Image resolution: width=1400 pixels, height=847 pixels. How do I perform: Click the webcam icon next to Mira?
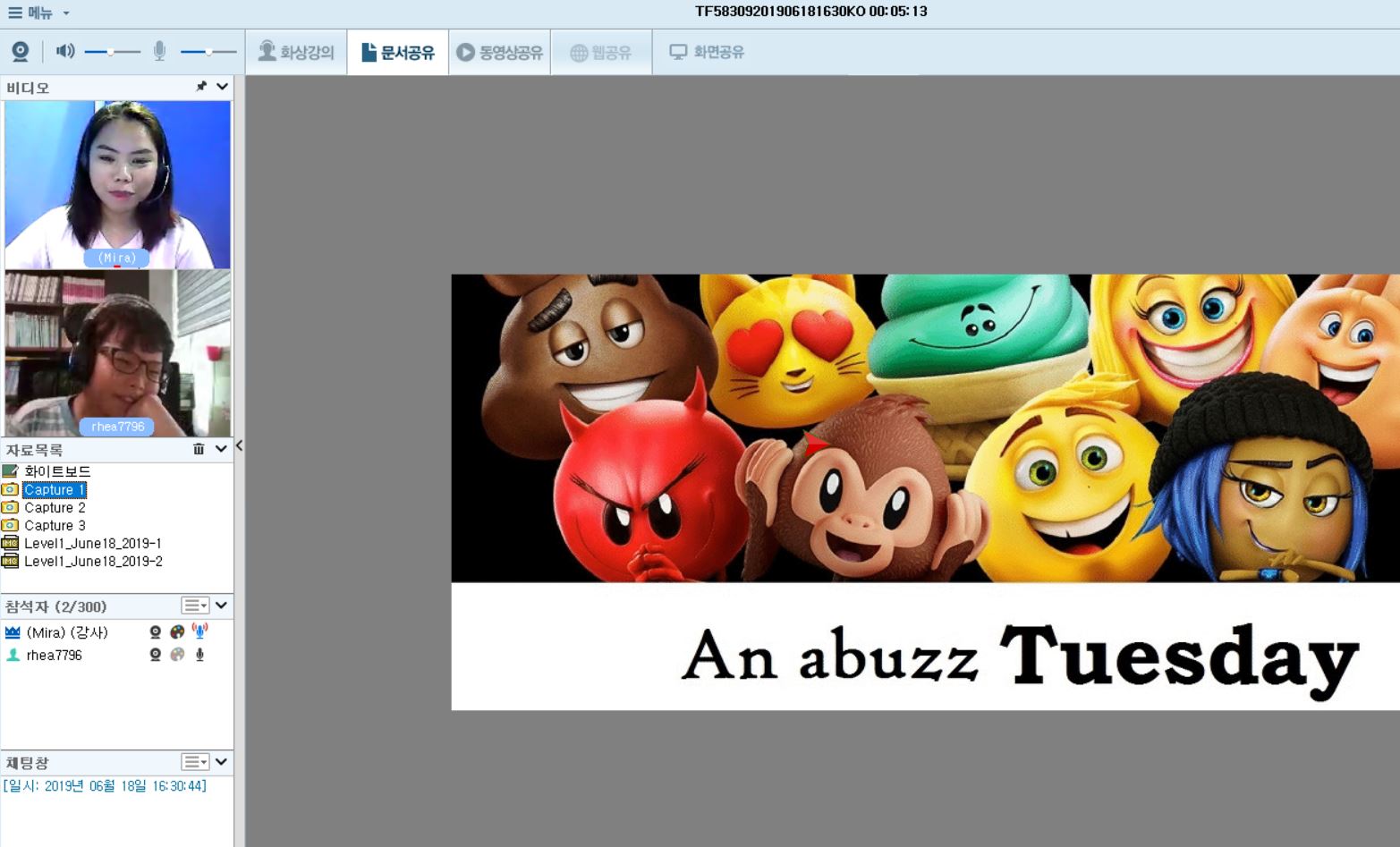coord(156,632)
